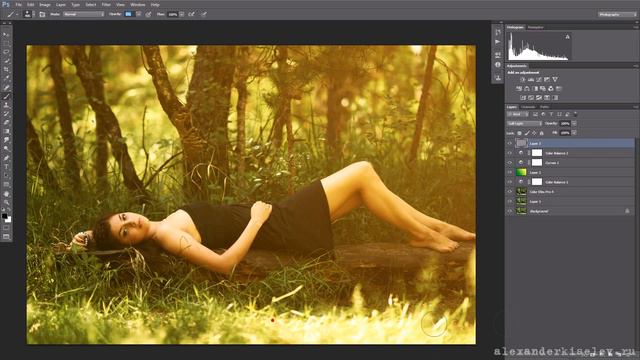Select the Quick Selection tool
The width and height of the screenshot is (640, 360).
click(6, 61)
